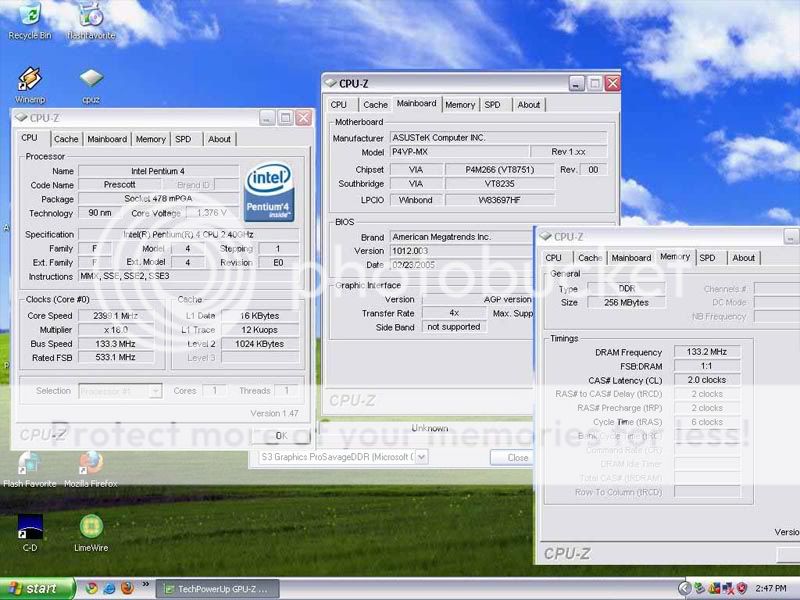Screen dimensions: 800x600
Task: Click the Southbridge value 'VT8235'
Action: [499, 184]
